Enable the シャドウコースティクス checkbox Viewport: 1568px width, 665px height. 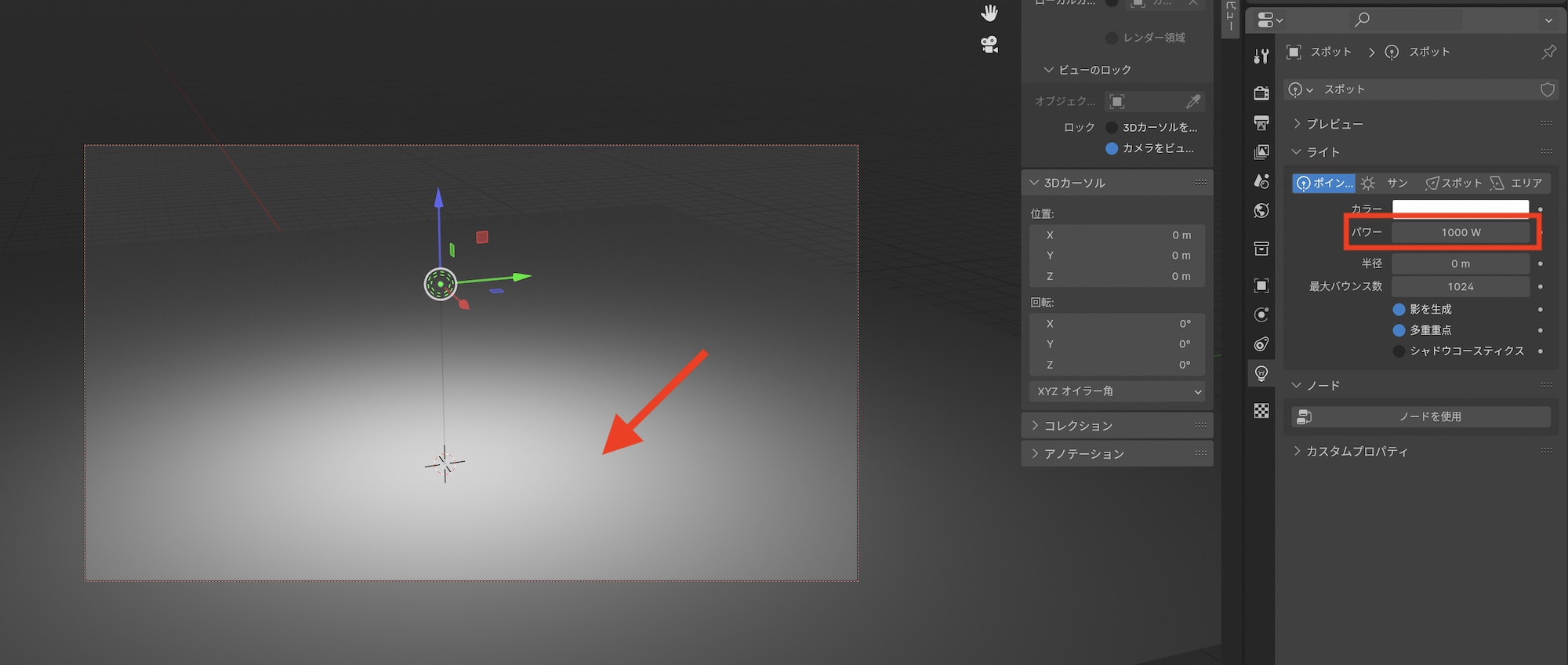tap(1399, 351)
